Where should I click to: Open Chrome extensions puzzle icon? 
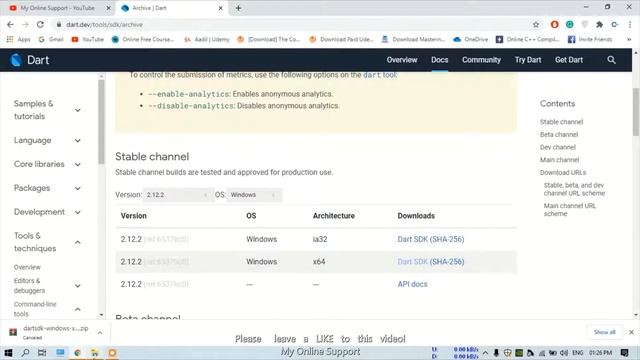[599, 24]
